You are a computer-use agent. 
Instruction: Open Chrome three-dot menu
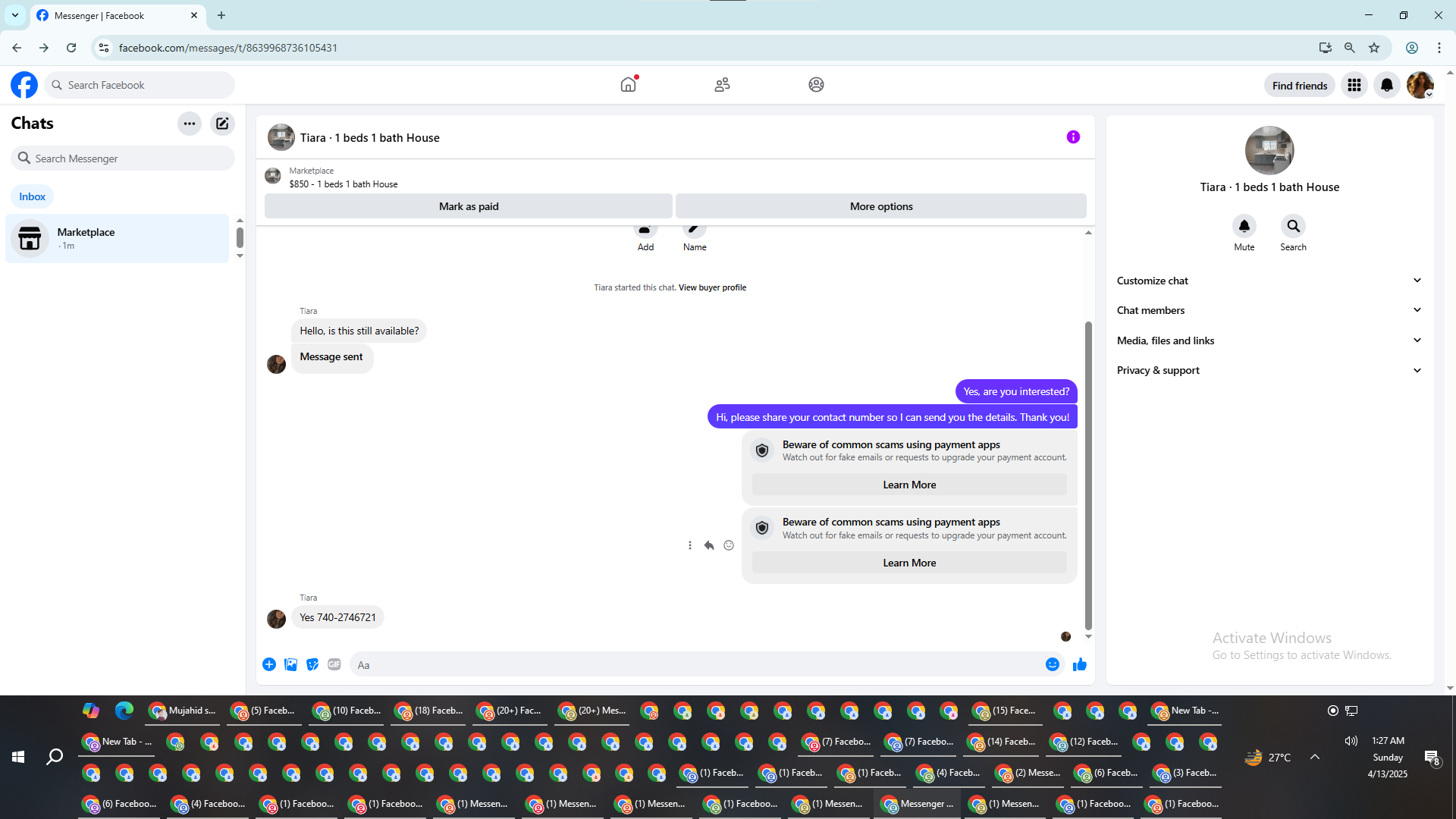pyautogui.click(x=1439, y=48)
